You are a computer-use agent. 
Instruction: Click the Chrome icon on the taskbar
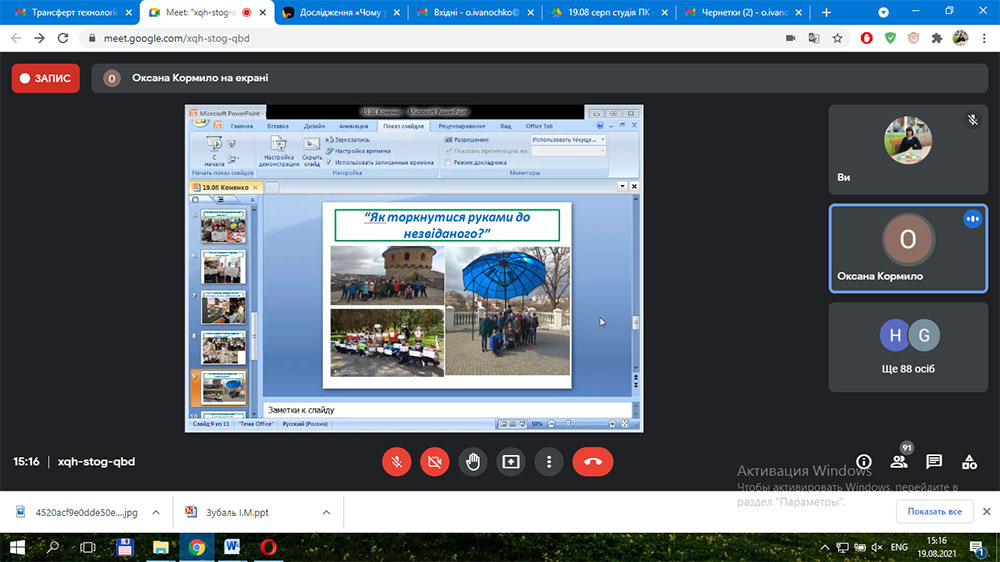[196, 547]
